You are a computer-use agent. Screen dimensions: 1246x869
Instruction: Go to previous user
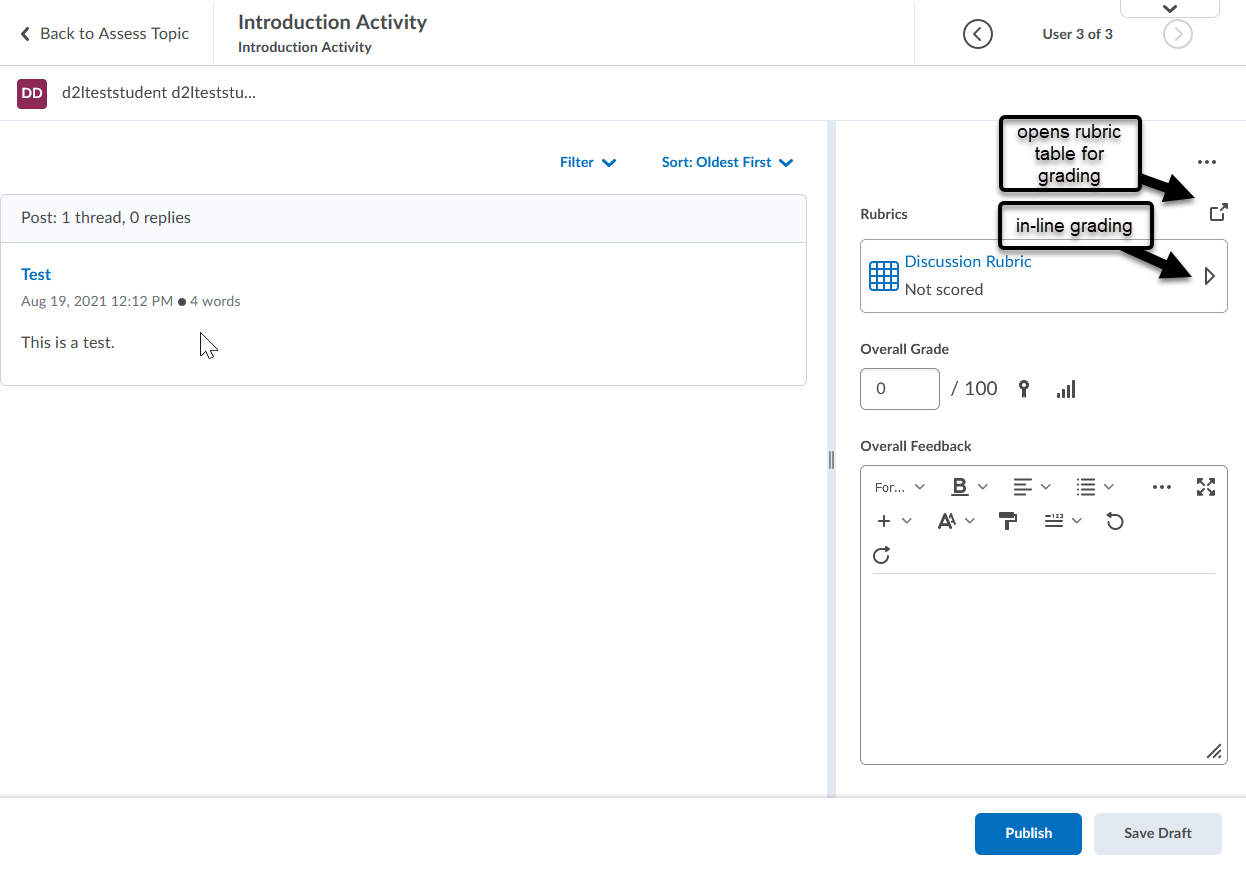[977, 34]
